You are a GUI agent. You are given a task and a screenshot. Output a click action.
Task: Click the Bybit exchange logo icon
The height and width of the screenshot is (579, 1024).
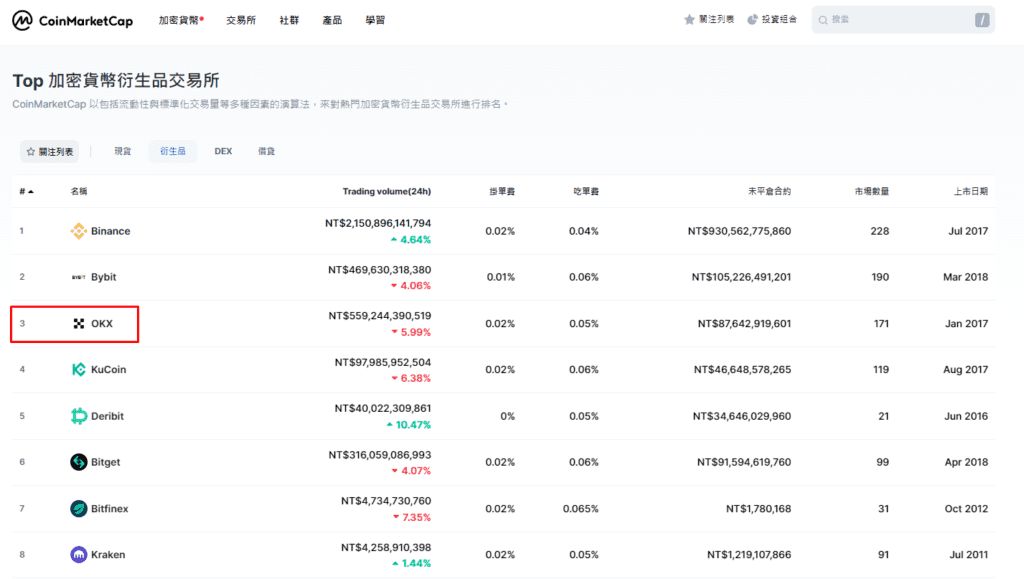click(78, 277)
